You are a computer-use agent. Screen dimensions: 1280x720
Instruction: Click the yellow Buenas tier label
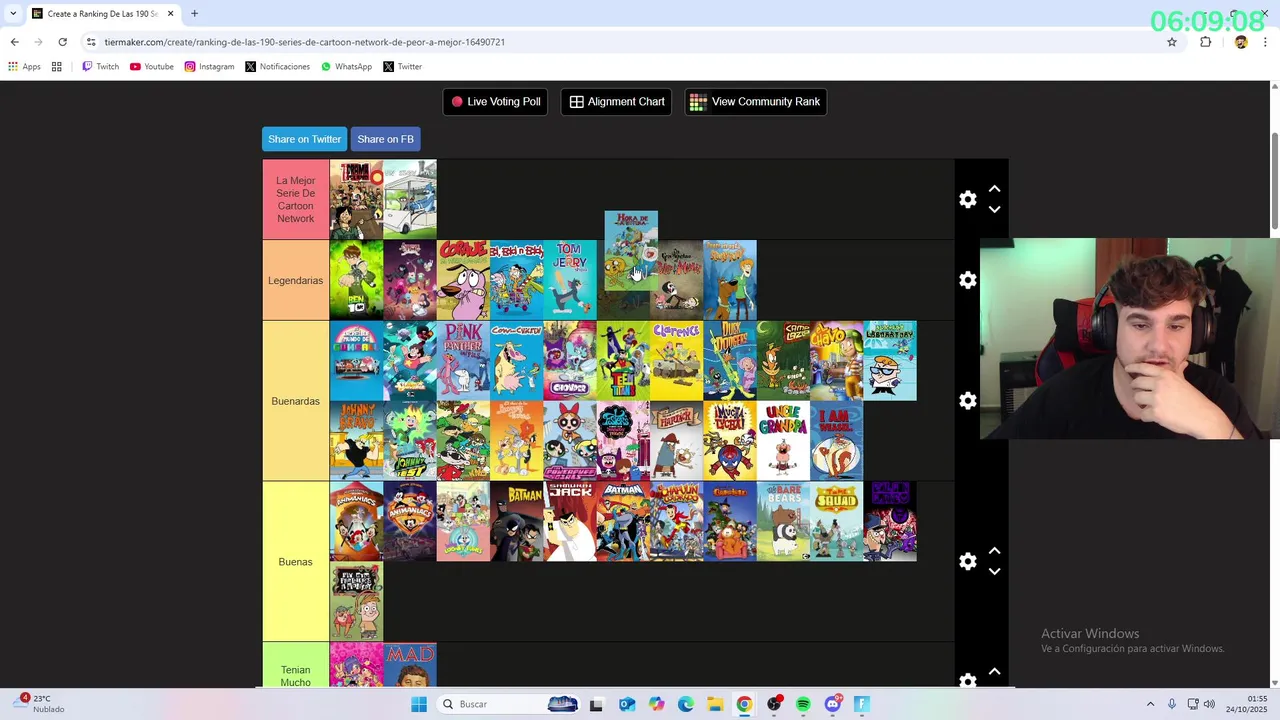click(x=295, y=562)
